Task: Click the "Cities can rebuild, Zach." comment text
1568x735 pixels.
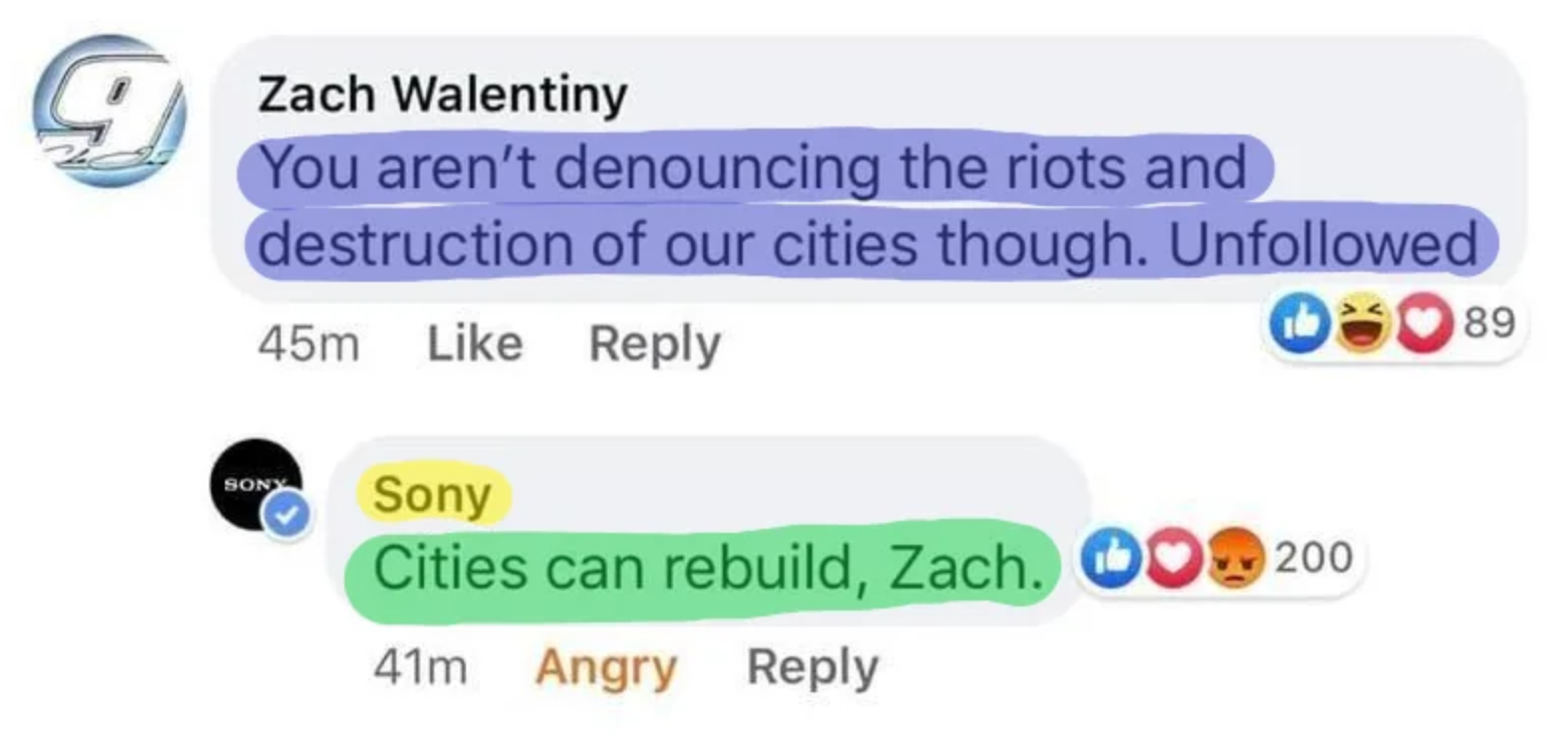Action: point(700,569)
